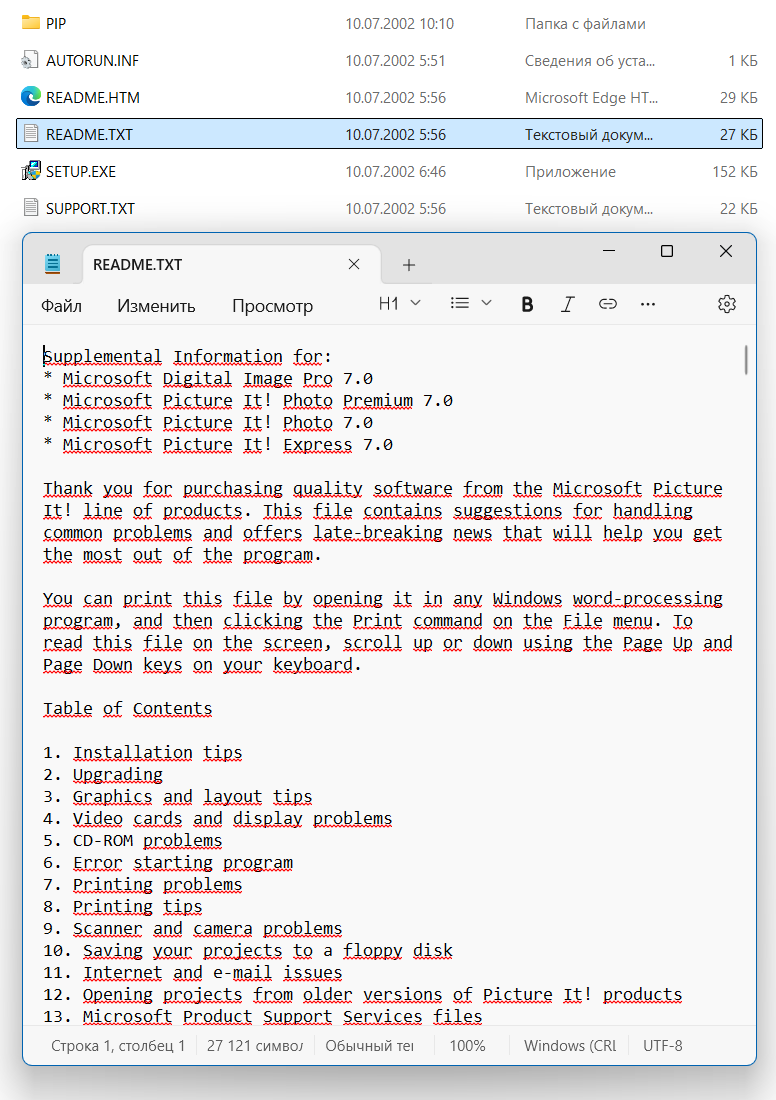Open the more options ellipsis menu
Viewport: 776px width, 1100px height.
[648, 304]
